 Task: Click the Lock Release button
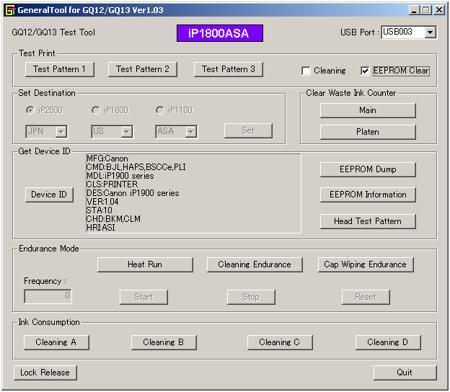pyautogui.click(x=45, y=373)
